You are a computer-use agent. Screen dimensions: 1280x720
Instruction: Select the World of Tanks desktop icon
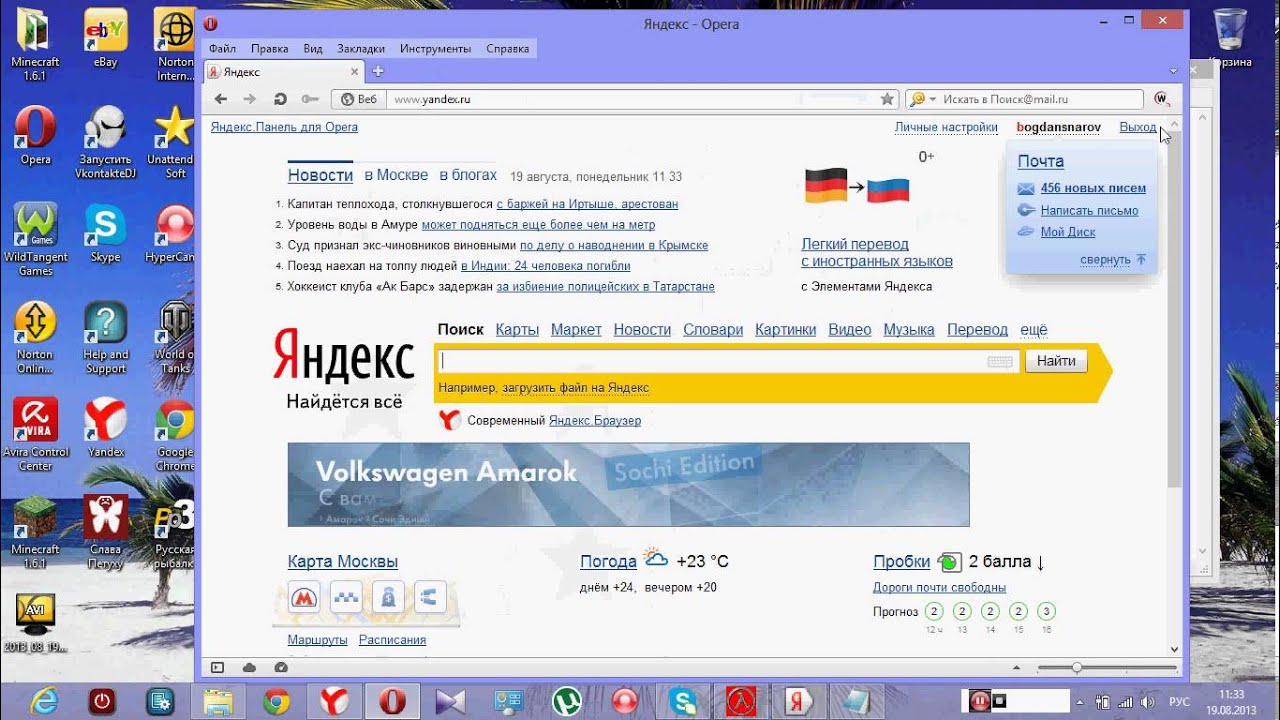[175, 337]
